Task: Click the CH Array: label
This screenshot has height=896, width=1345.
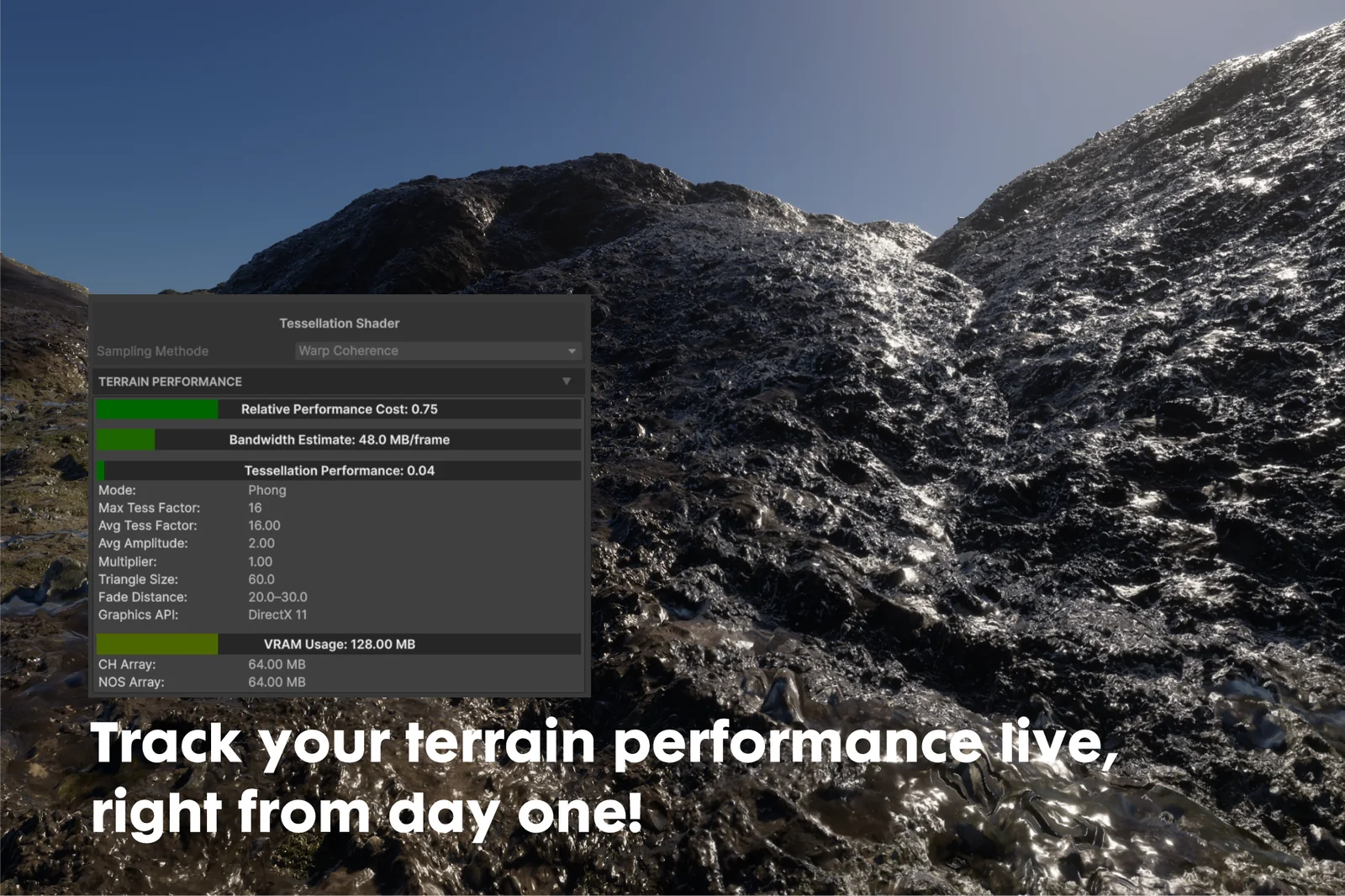Action: click(x=127, y=664)
